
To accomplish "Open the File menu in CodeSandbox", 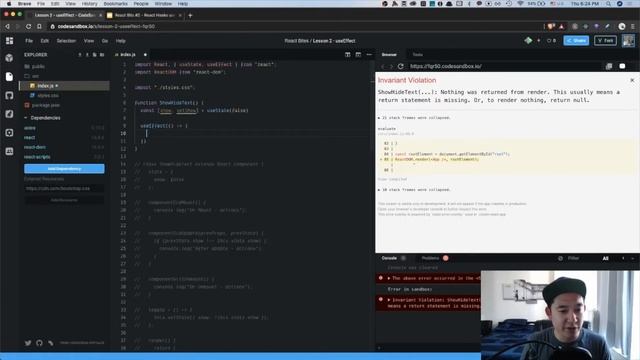I will [x=29, y=41].
